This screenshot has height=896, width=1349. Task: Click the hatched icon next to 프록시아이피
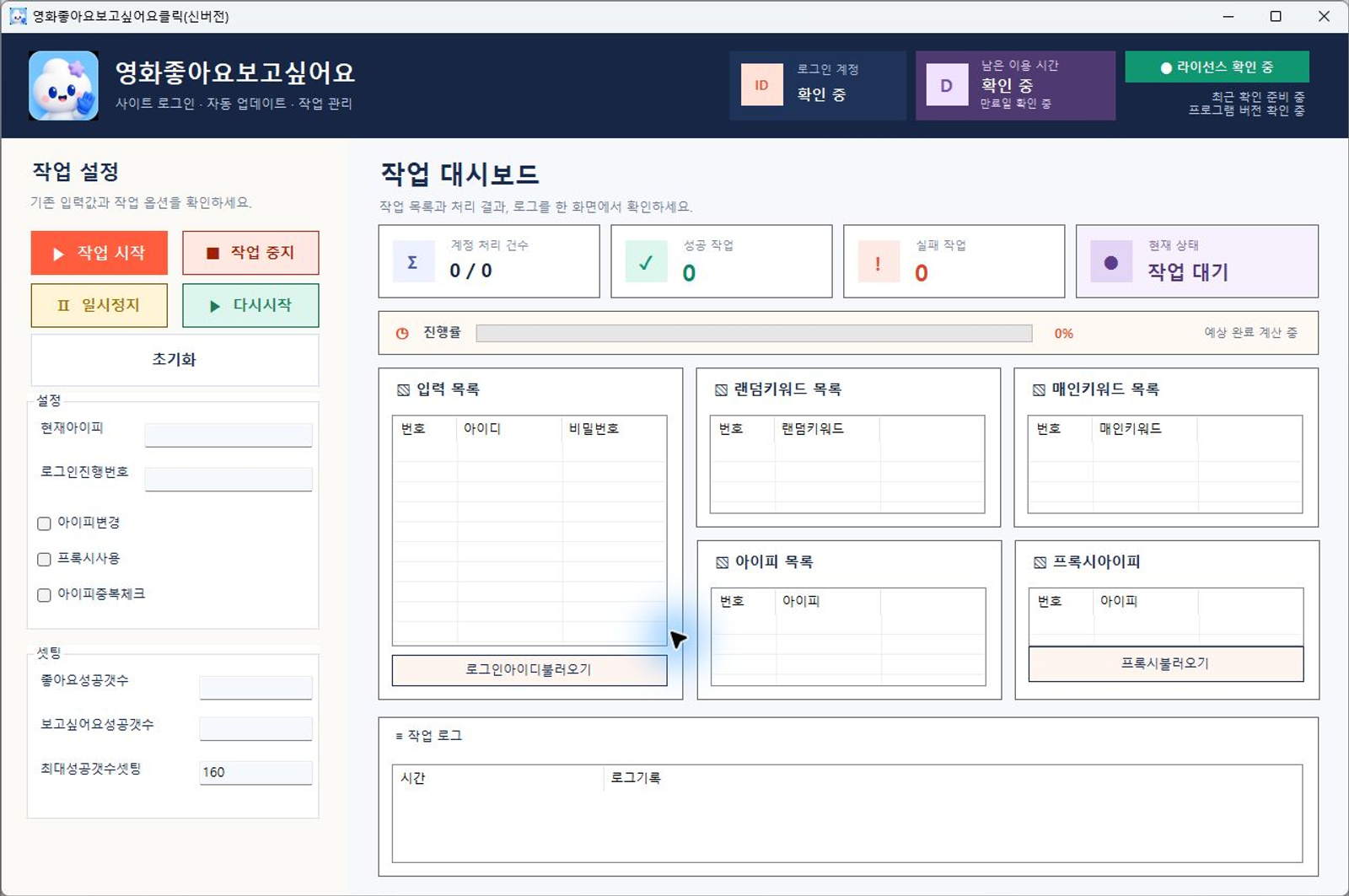tap(1040, 562)
